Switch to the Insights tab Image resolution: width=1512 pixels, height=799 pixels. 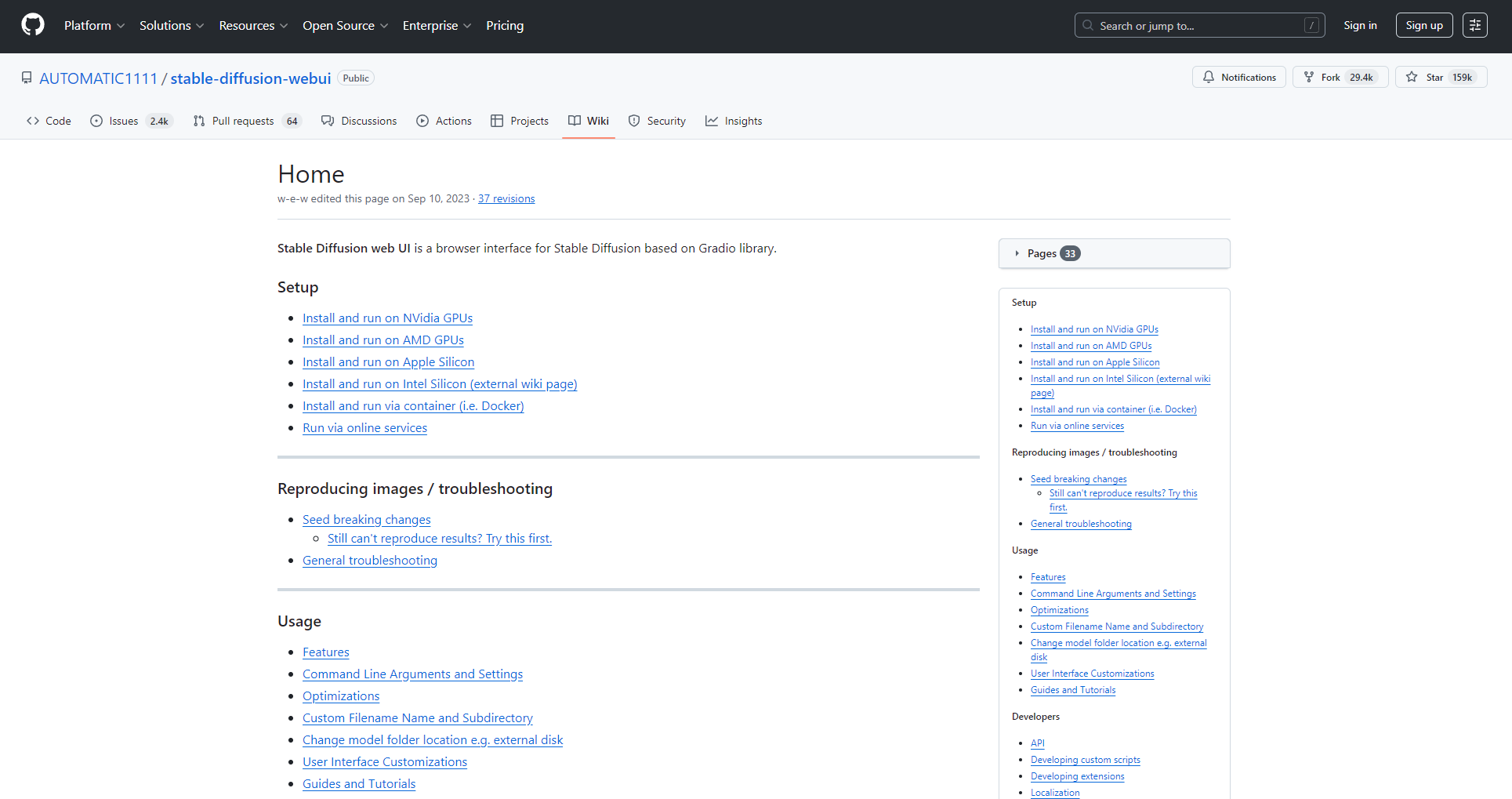click(734, 121)
